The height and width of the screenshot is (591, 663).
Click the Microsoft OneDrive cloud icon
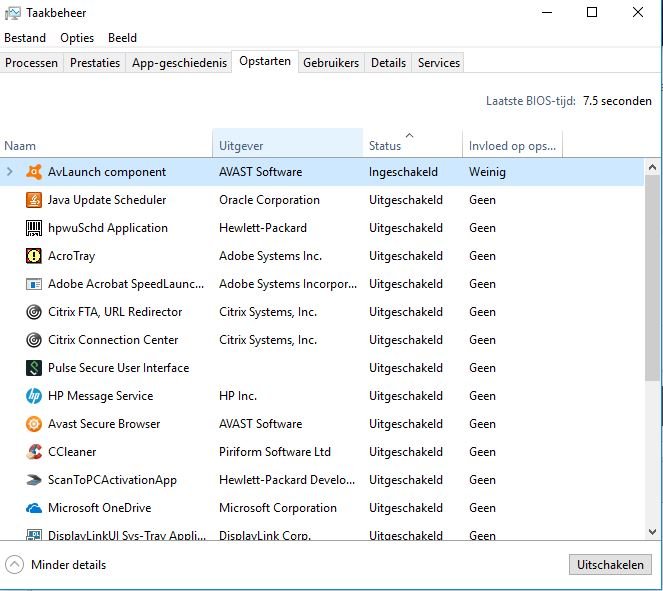click(33, 508)
